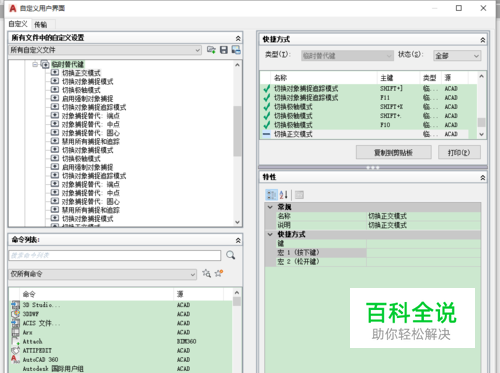Click the 临时替代键 node icon in the tree
This screenshot has height=373, width=500.
(x=45, y=64)
